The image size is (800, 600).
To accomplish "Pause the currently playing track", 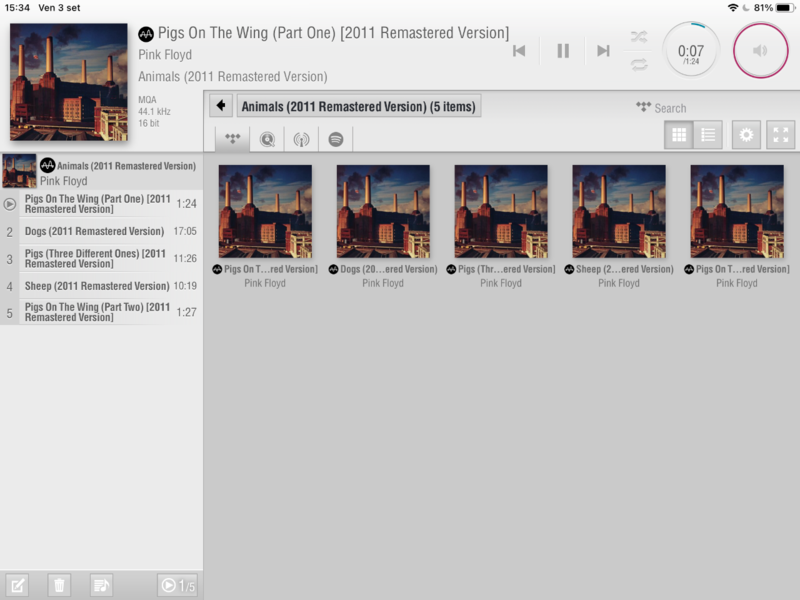I will coord(563,50).
